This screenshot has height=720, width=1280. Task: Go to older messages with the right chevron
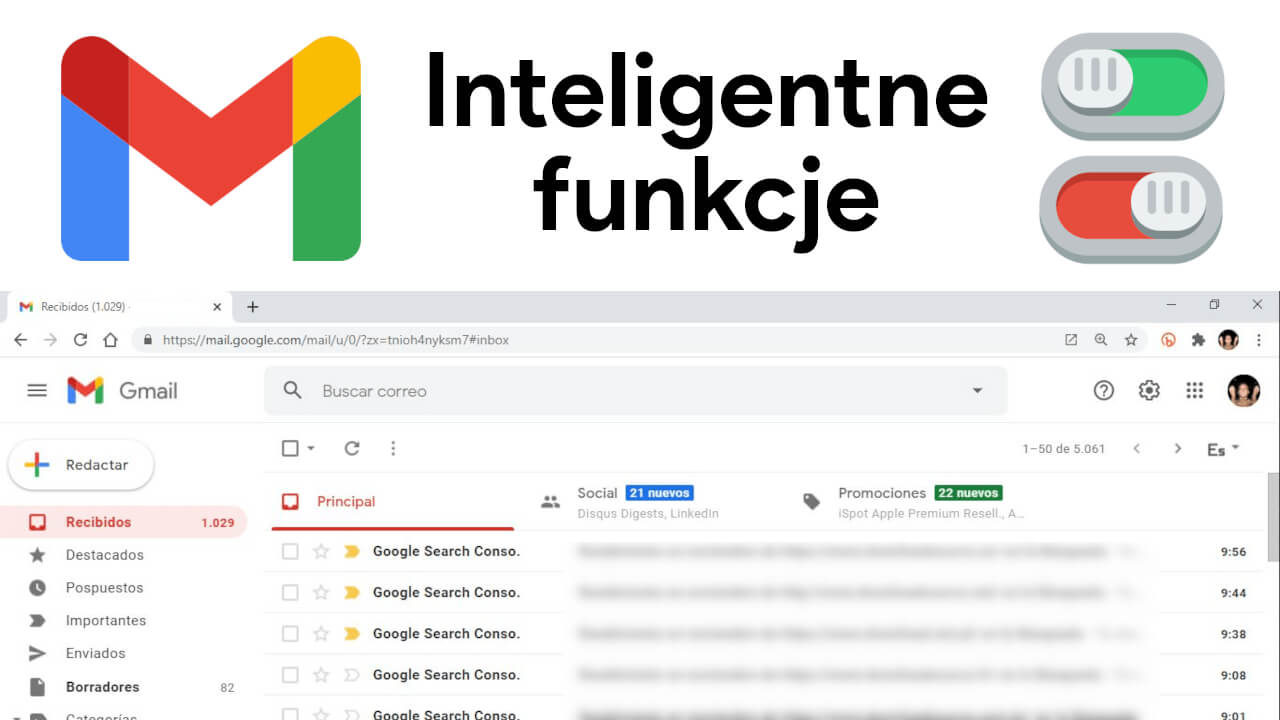1178,448
